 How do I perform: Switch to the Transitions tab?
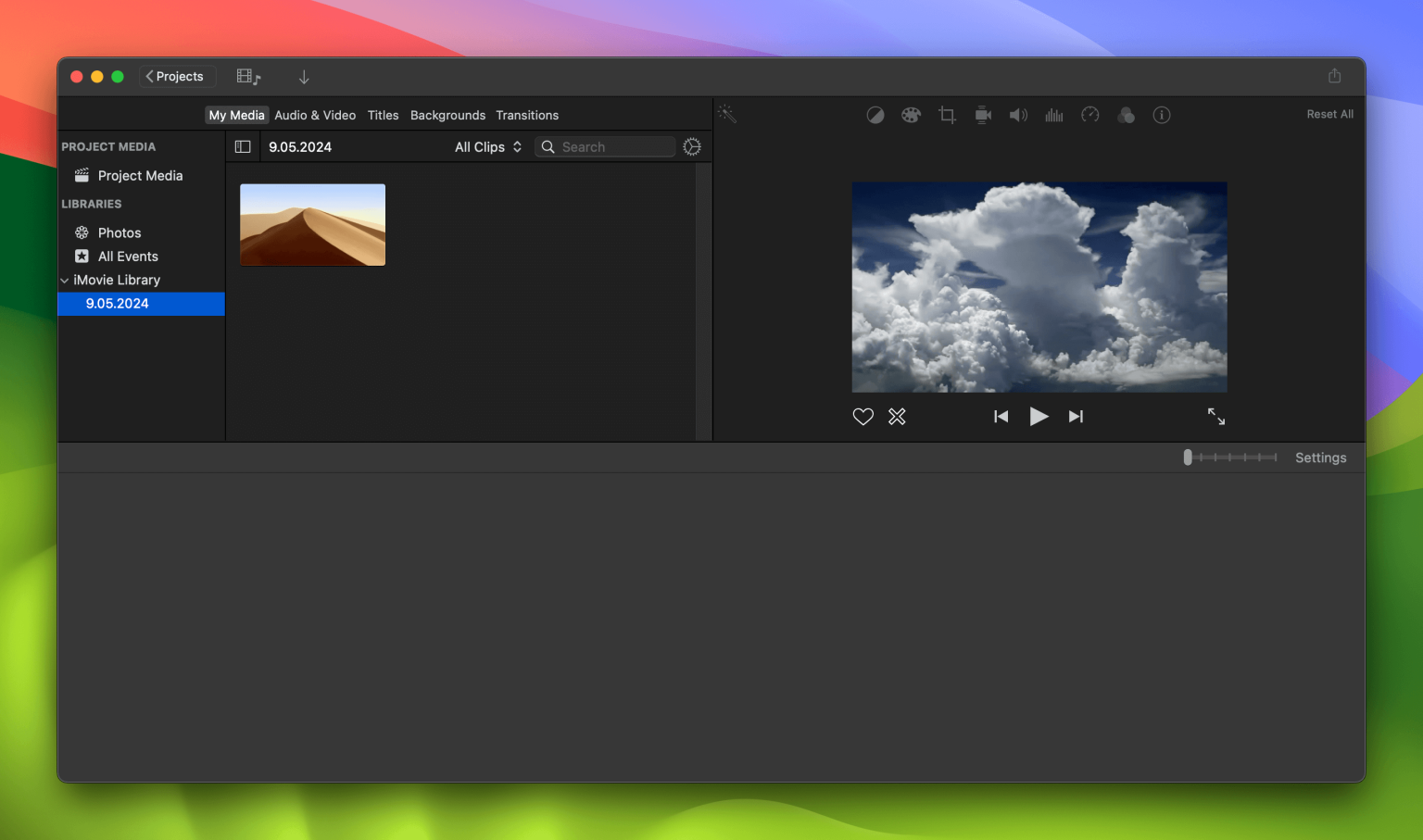coord(527,115)
